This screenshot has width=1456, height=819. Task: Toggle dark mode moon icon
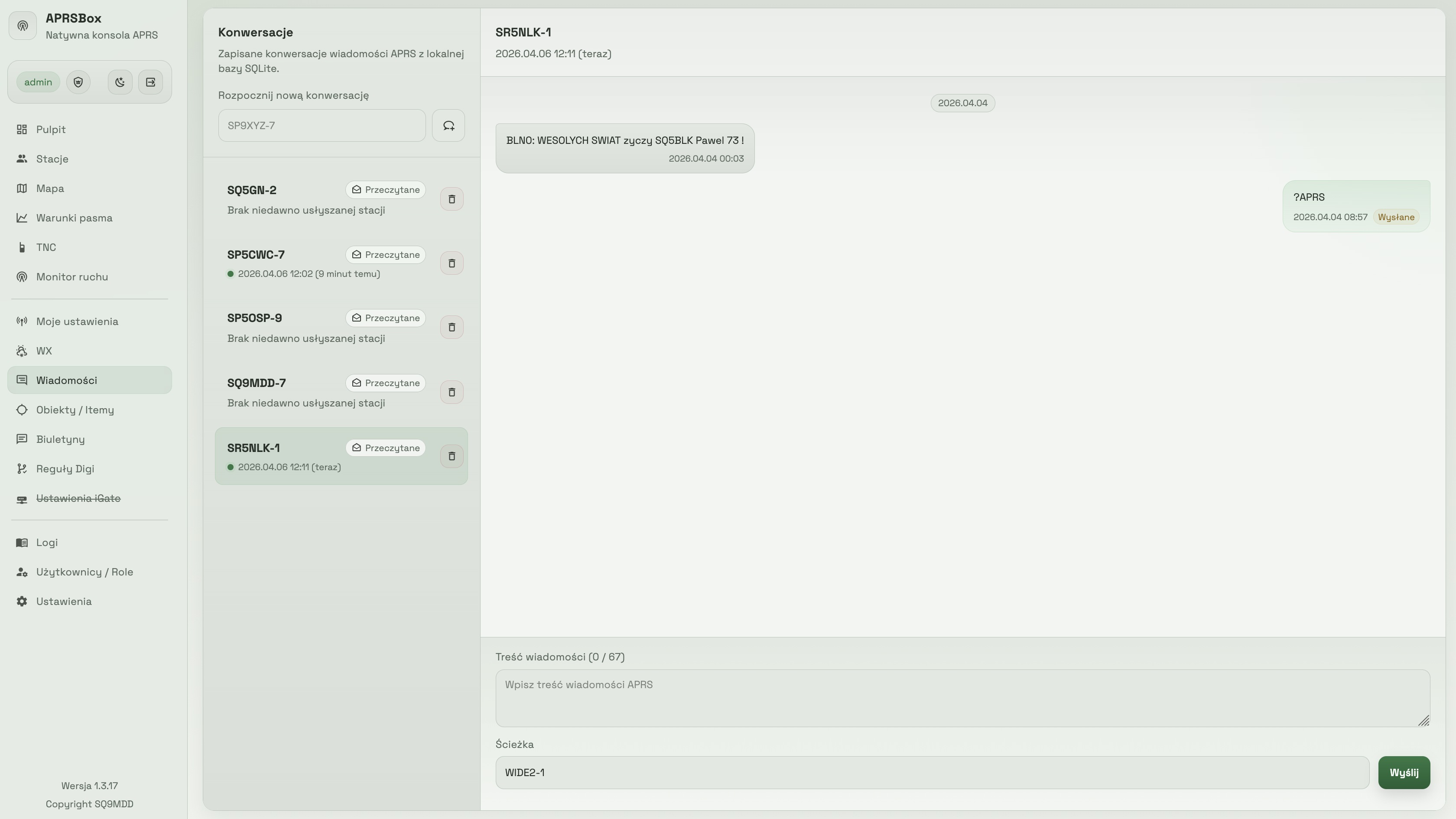click(120, 82)
